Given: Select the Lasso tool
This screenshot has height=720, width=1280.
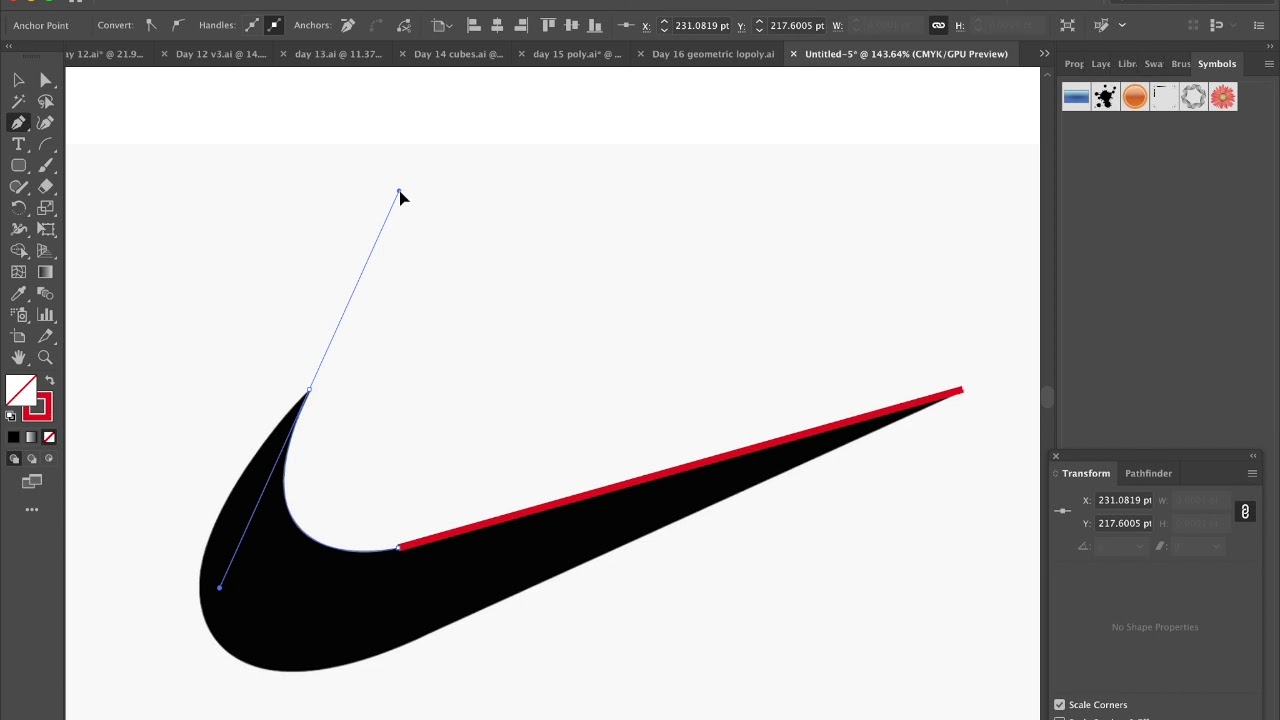Looking at the screenshot, I should (45, 101).
